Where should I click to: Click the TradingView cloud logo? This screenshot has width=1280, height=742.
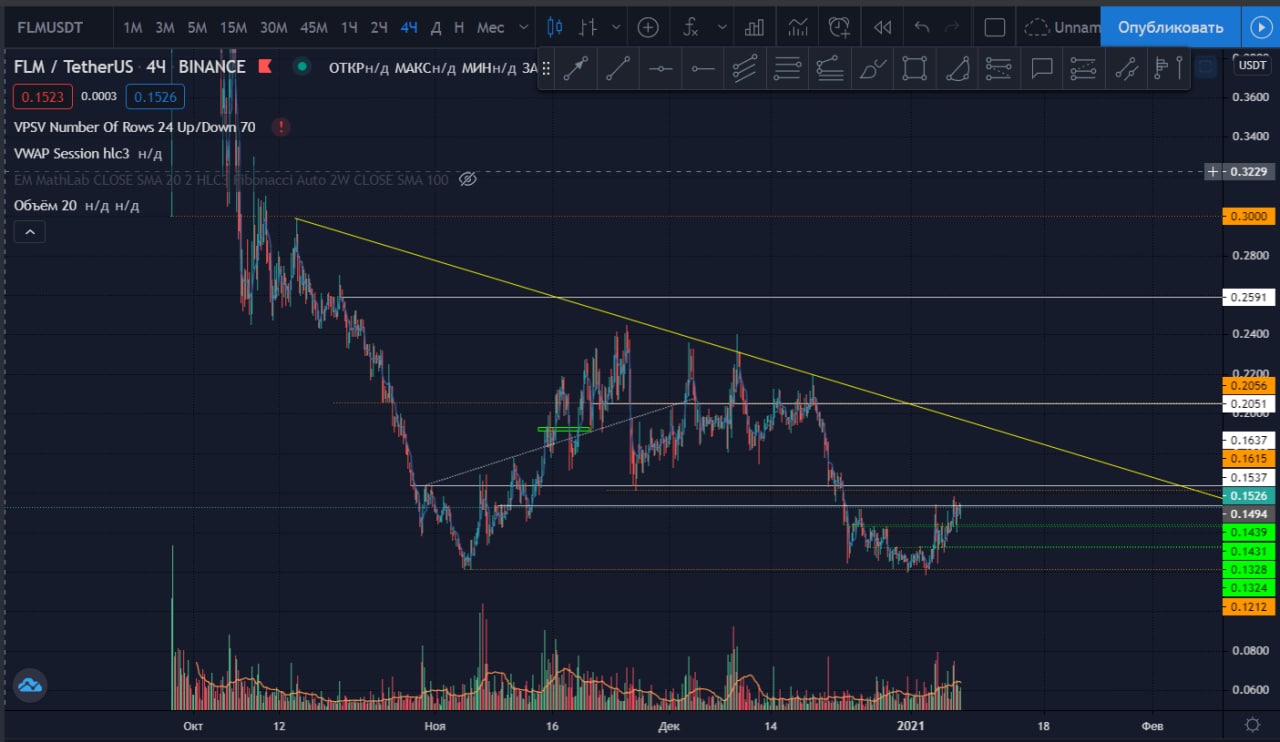(29, 685)
